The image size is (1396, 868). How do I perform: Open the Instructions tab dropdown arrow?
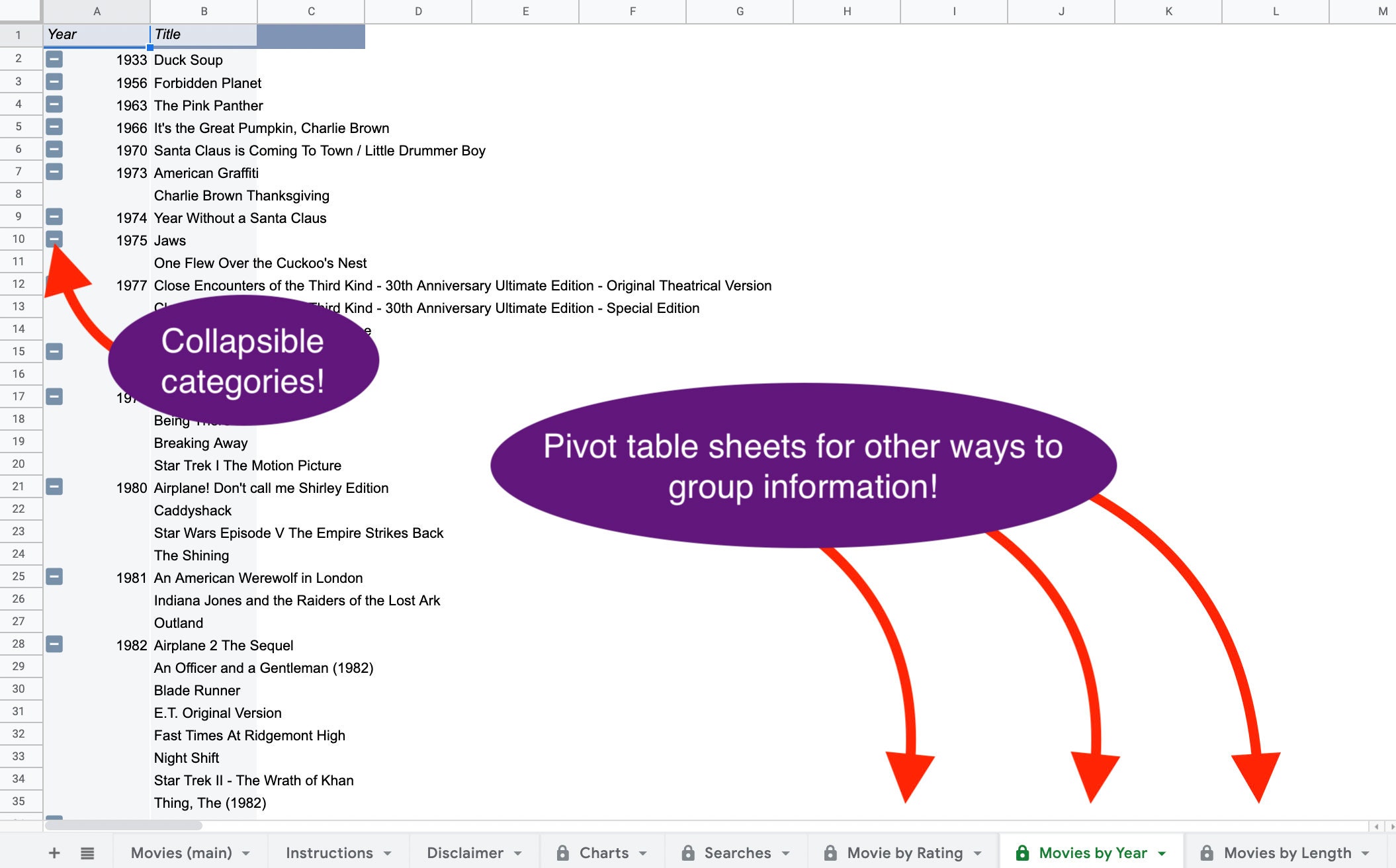(x=387, y=853)
